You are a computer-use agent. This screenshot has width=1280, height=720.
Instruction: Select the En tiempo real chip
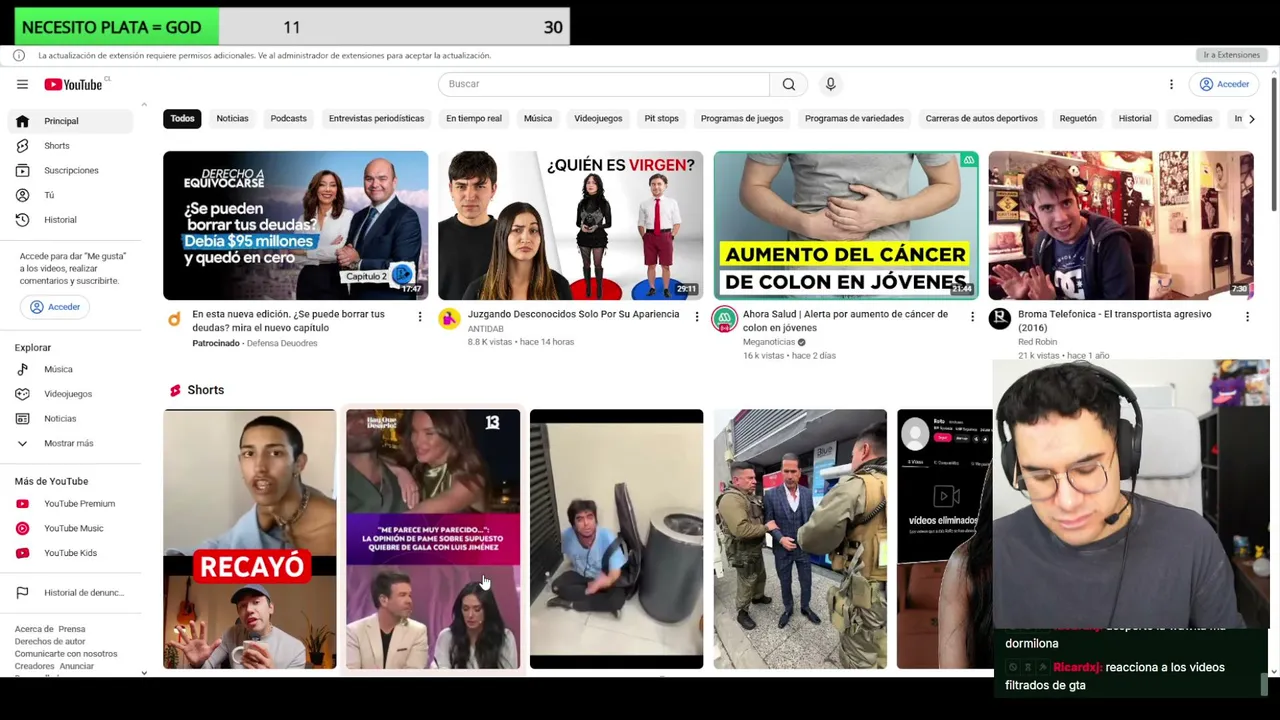[x=474, y=119]
